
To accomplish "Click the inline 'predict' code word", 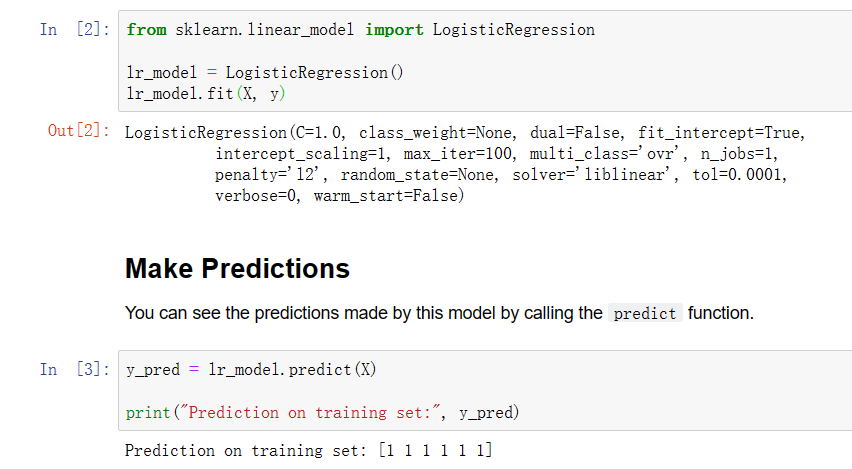I will 645,314.
